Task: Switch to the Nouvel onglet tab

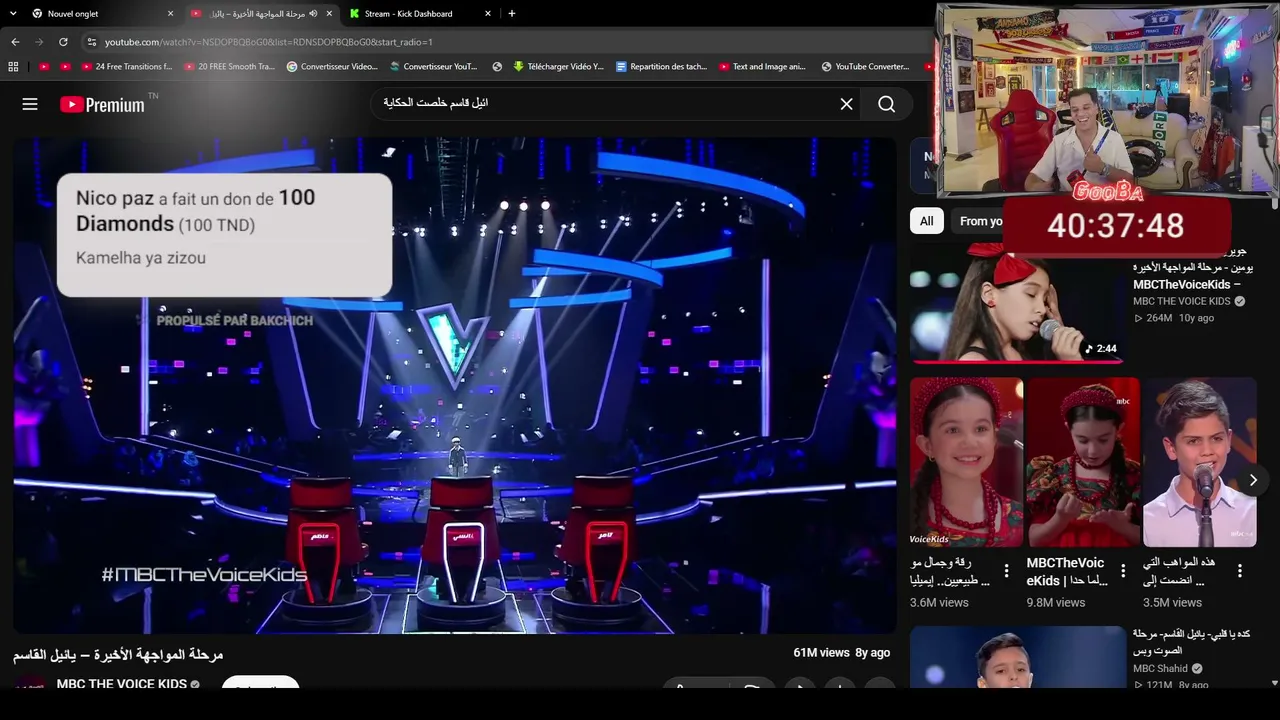Action: (100, 14)
